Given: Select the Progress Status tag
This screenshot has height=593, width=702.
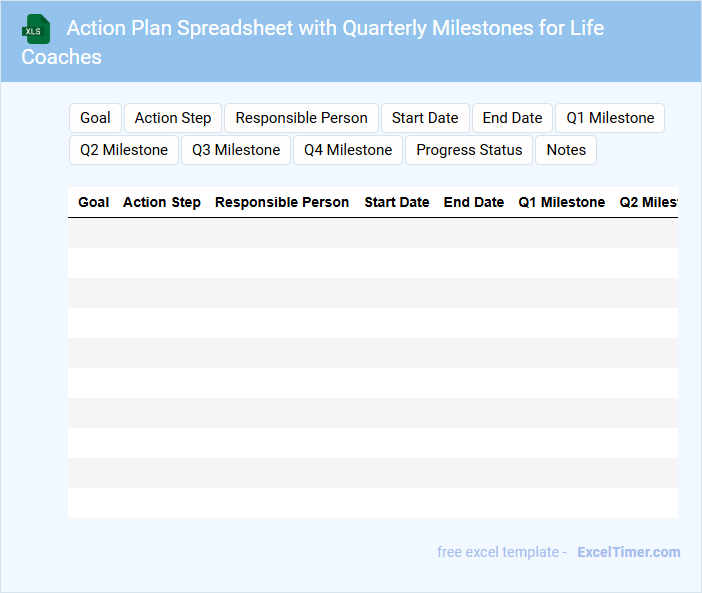Looking at the screenshot, I should [469, 150].
